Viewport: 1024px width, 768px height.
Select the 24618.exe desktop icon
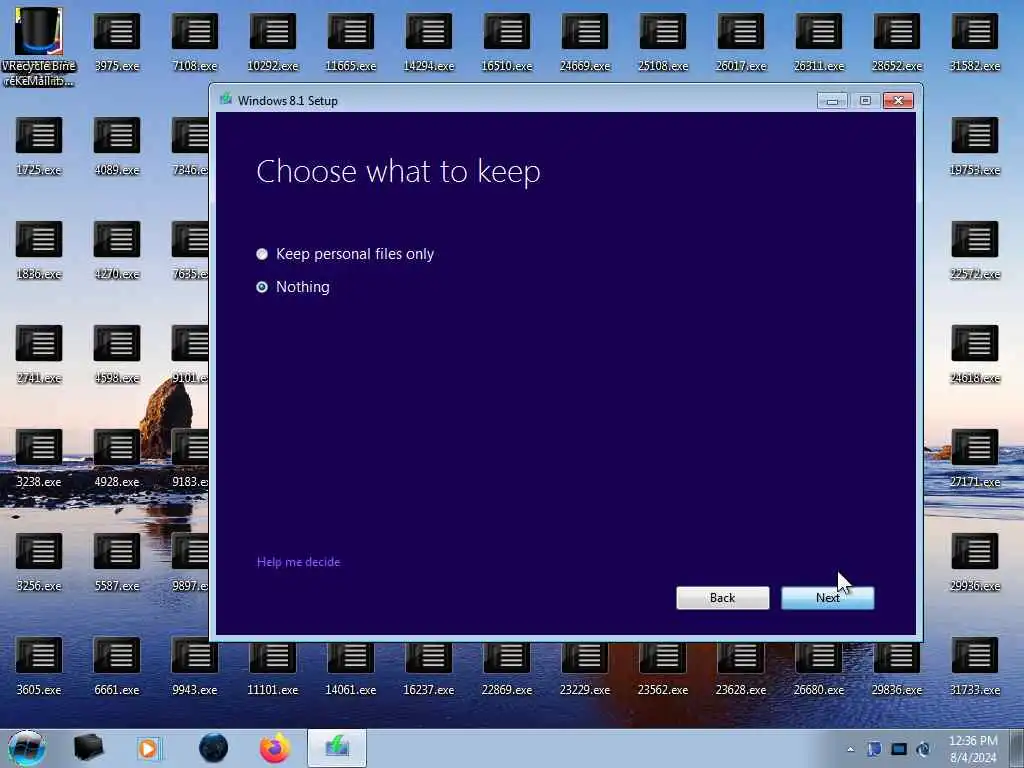(975, 355)
